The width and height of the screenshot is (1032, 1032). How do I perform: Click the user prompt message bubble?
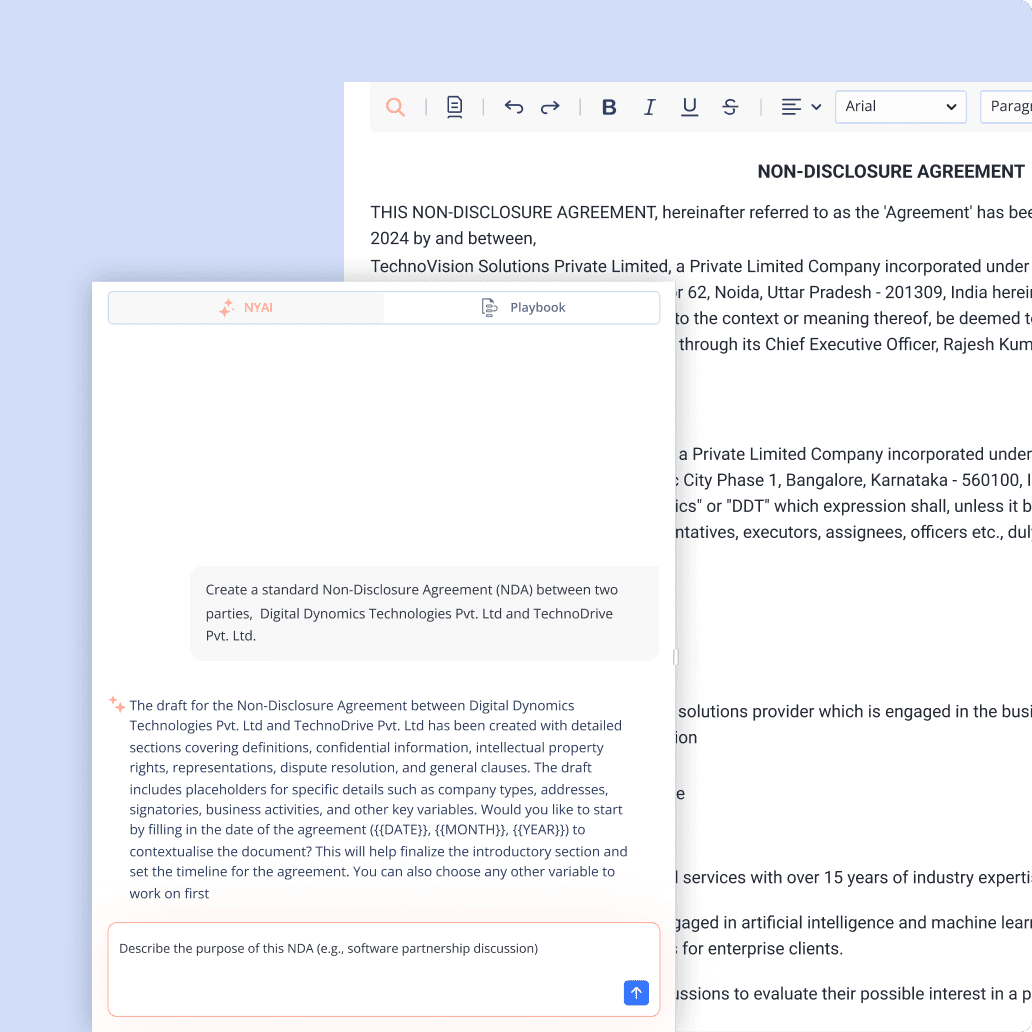pos(425,613)
